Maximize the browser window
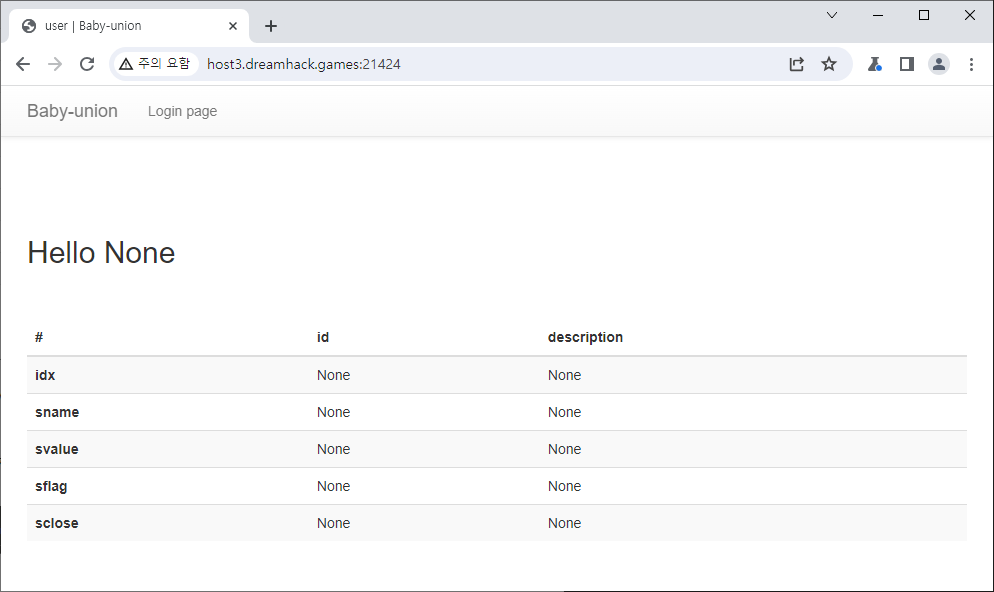Image resolution: width=994 pixels, height=592 pixels. click(x=923, y=15)
